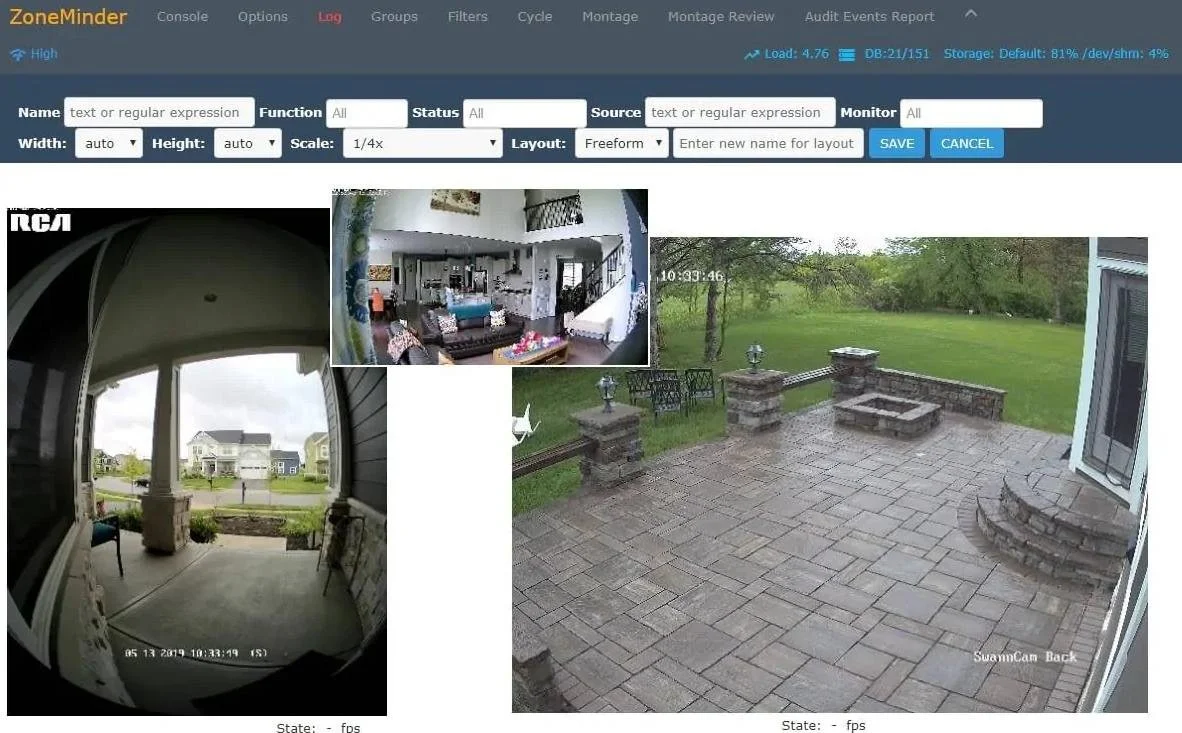Click the load trend graph icon
1182x733 pixels.
point(752,54)
